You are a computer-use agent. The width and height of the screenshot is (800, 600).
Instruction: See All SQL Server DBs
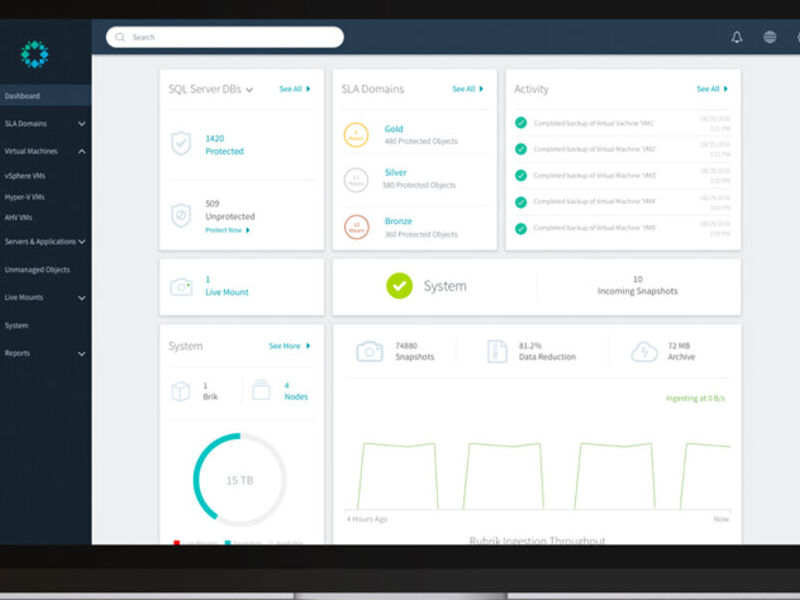click(295, 89)
